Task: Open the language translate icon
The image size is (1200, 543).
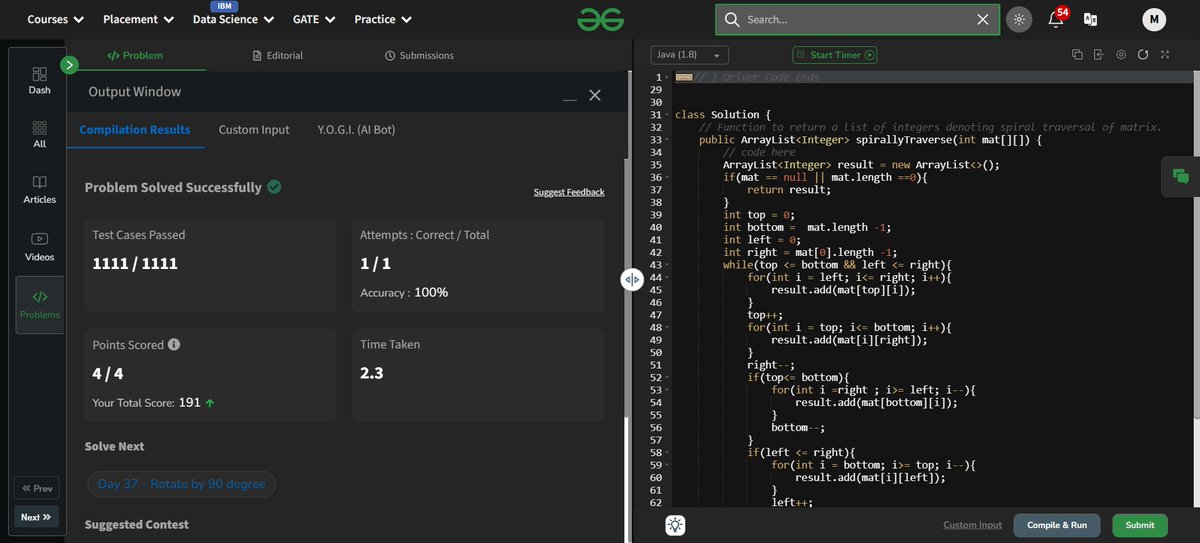Action: click(1090, 19)
